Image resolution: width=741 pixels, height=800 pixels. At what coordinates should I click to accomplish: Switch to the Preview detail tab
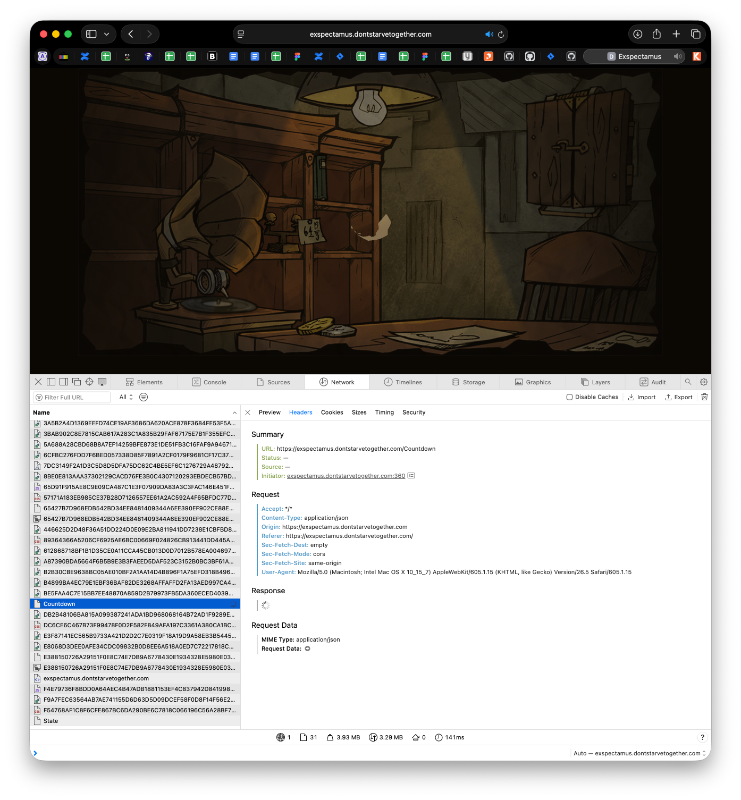point(269,412)
